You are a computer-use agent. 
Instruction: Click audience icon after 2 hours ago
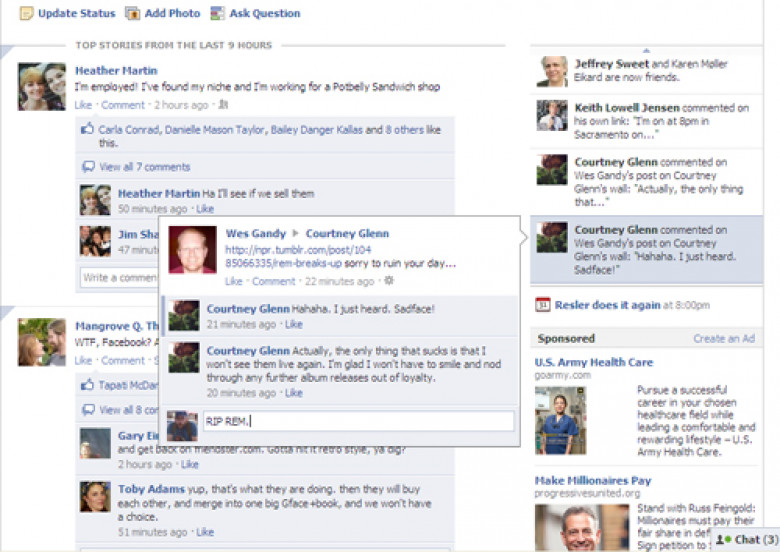pyautogui.click(x=223, y=104)
